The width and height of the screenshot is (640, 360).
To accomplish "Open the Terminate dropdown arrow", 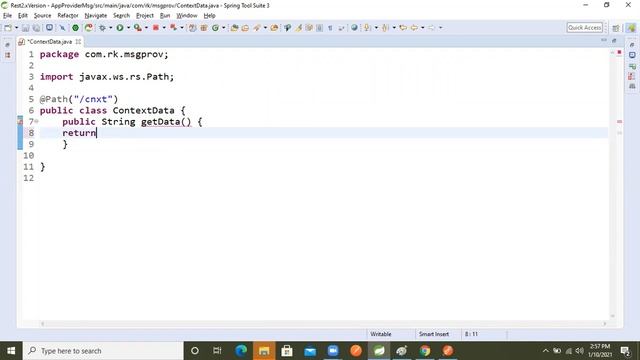I will tap(164, 28).
